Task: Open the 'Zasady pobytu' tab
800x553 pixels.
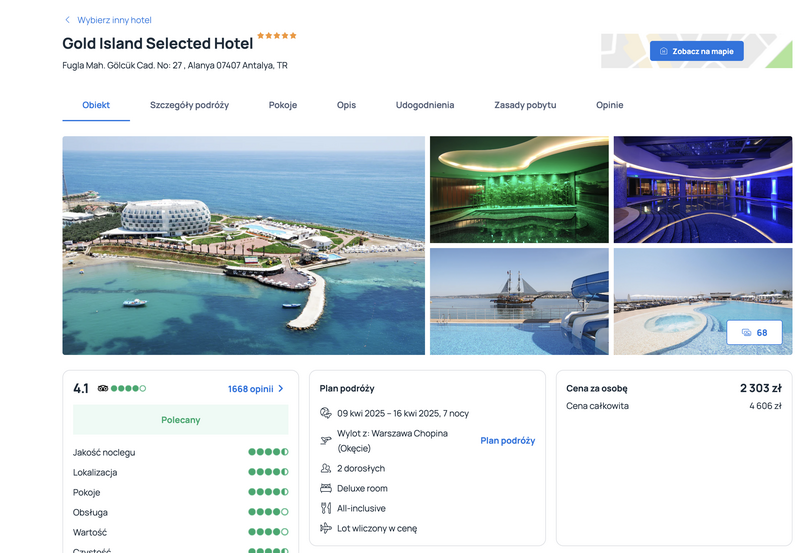Action: (x=525, y=105)
